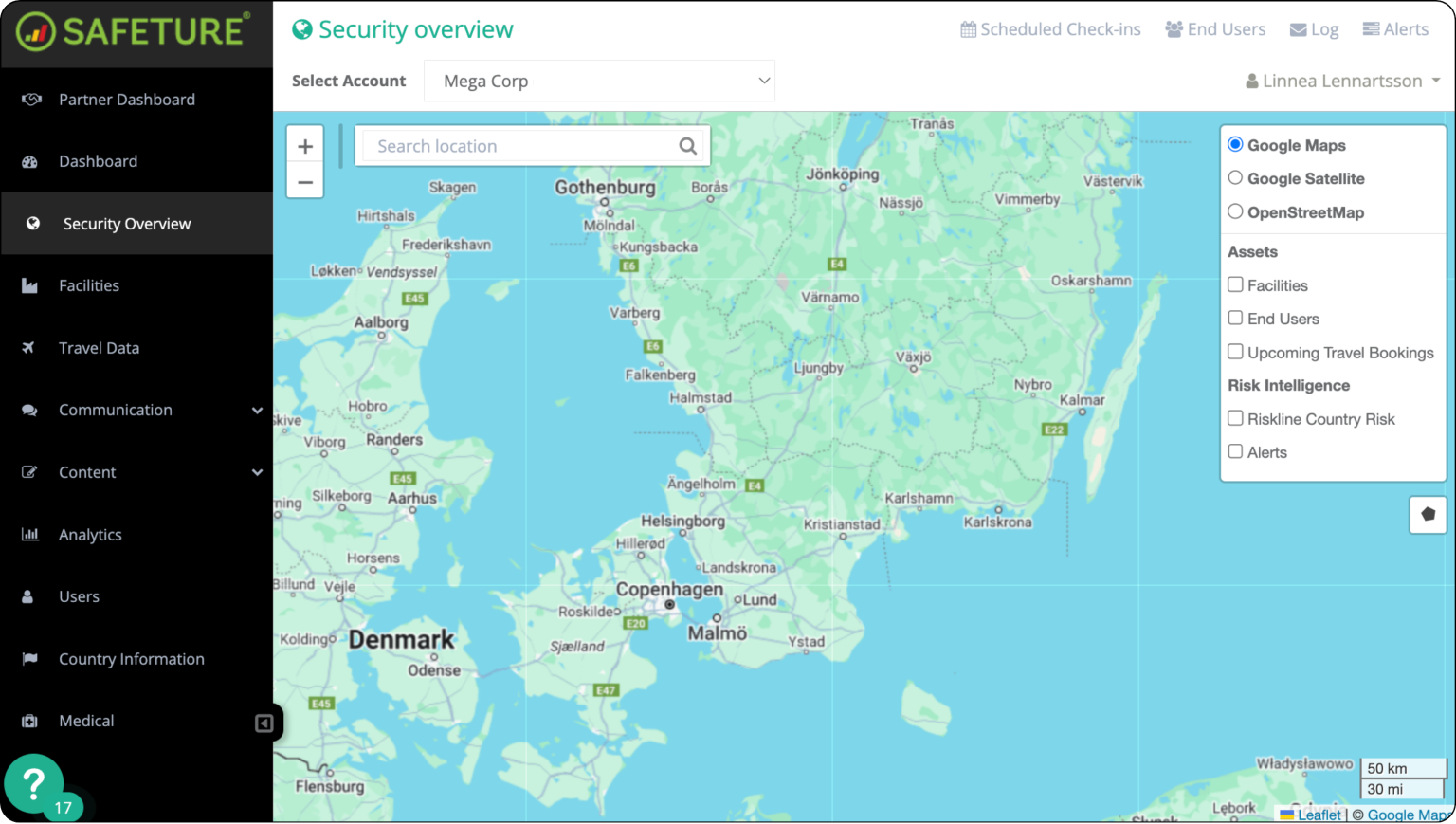Collapse the sidebar with arrow icon
Screen dimensions: 1456x824
click(264, 723)
